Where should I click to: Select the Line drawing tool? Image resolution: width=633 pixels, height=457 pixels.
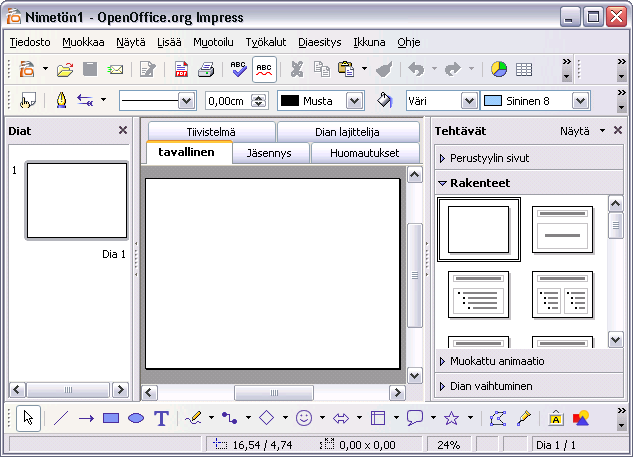61,418
